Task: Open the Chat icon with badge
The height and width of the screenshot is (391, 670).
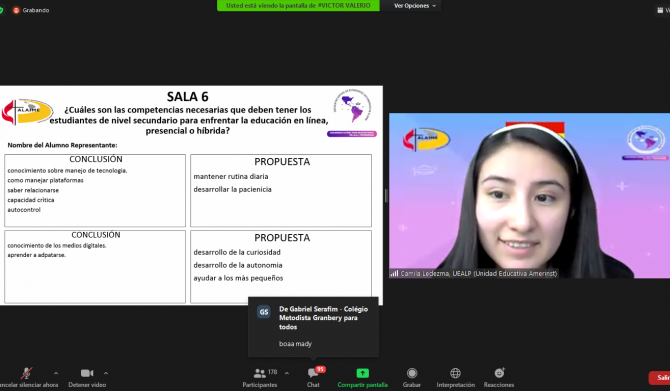Action: 314,373
